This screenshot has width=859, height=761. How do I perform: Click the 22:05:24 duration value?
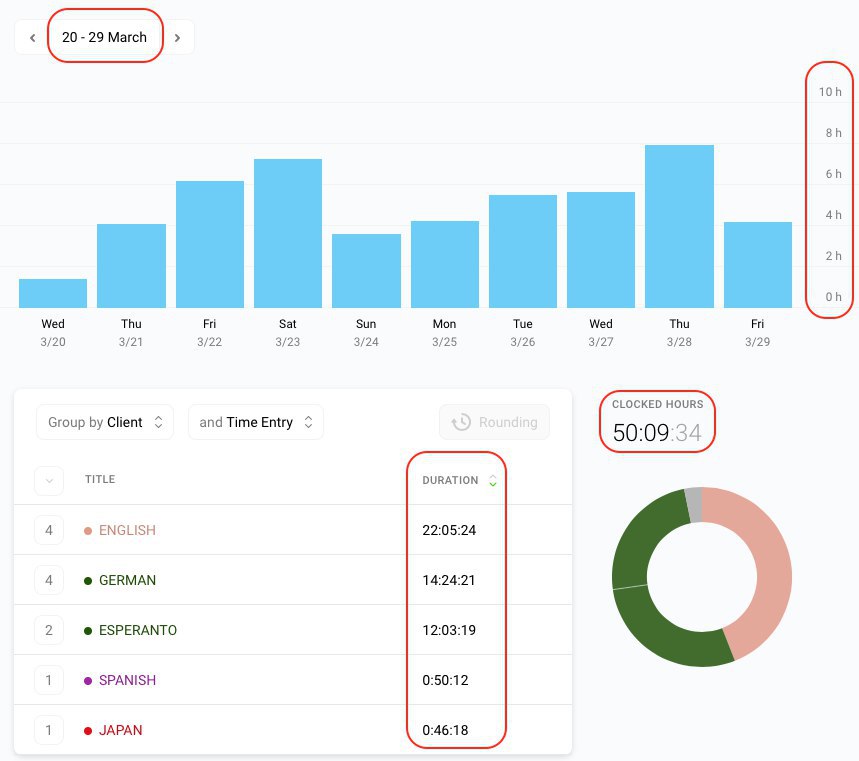coord(449,530)
